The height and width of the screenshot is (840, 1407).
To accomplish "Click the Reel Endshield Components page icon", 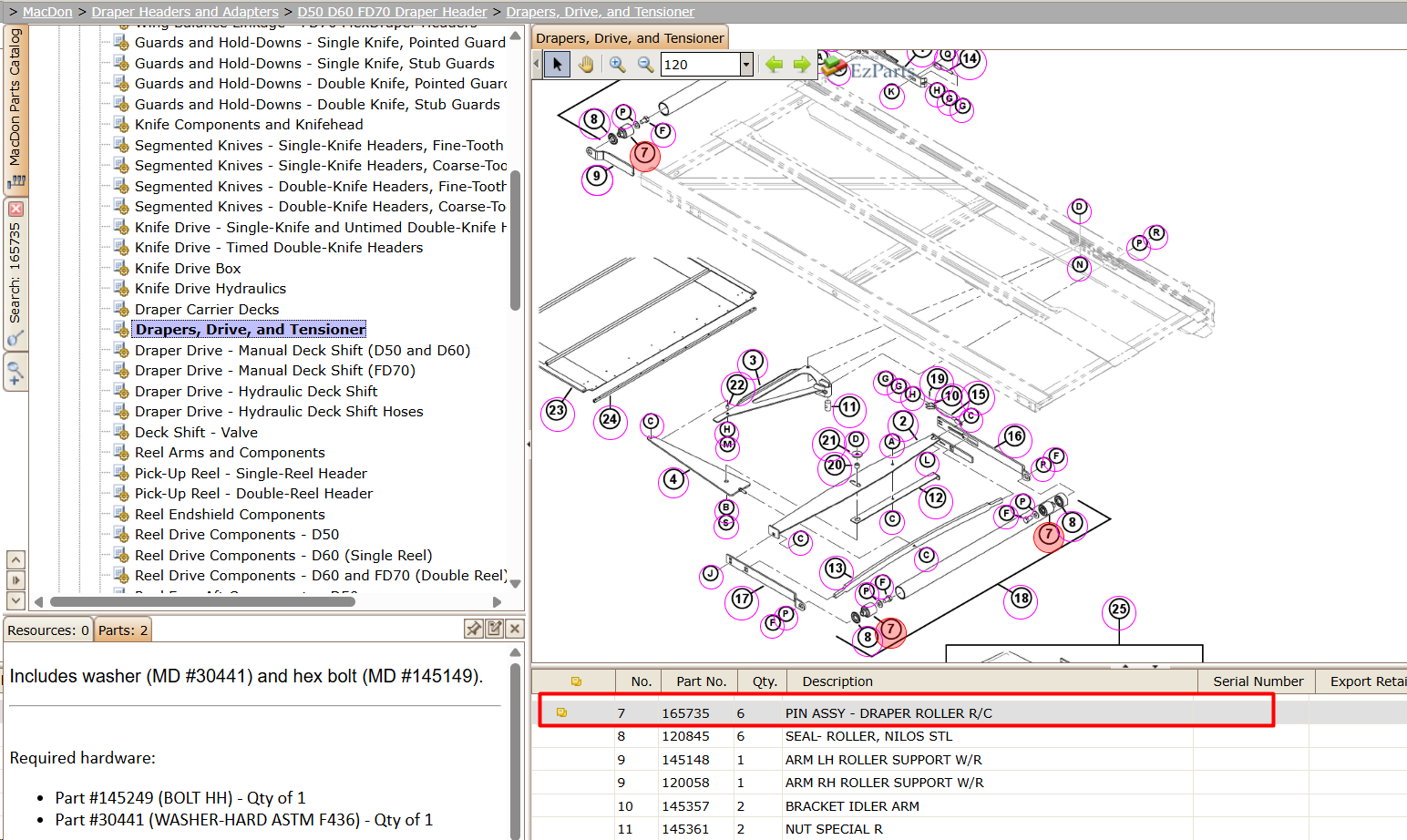I will tap(120, 514).
